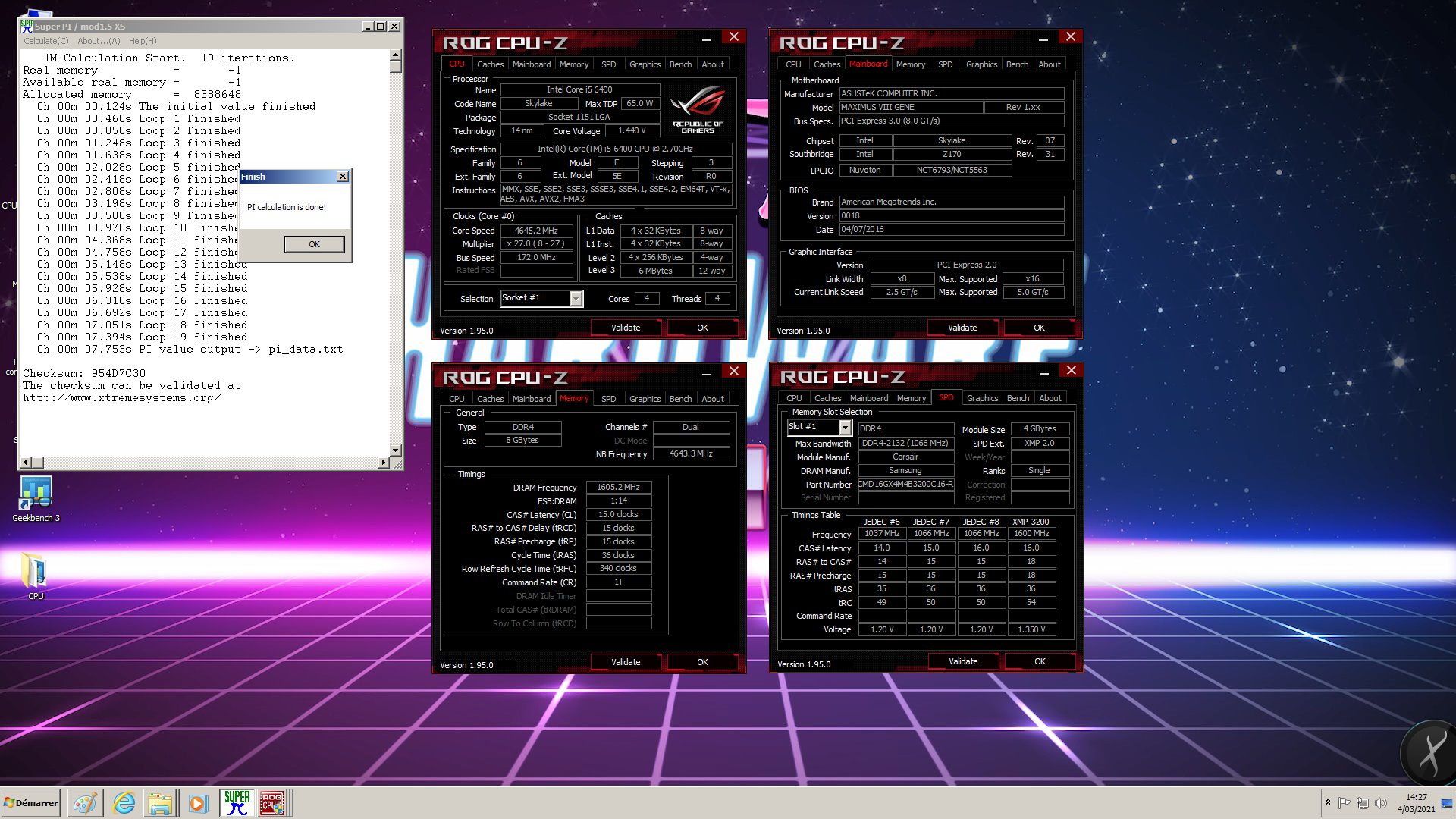Open CPU tab in Mainboard window
This screenshot has width=1456, height=819.
click(x=793, y=64)
